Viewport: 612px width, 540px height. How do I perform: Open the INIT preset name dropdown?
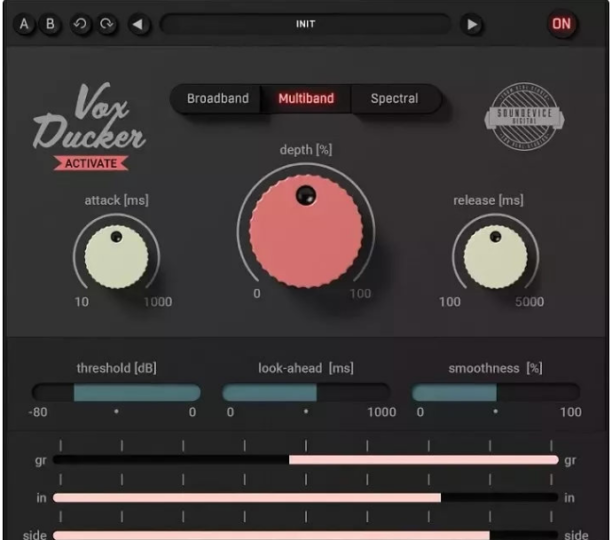coord(305,24)
